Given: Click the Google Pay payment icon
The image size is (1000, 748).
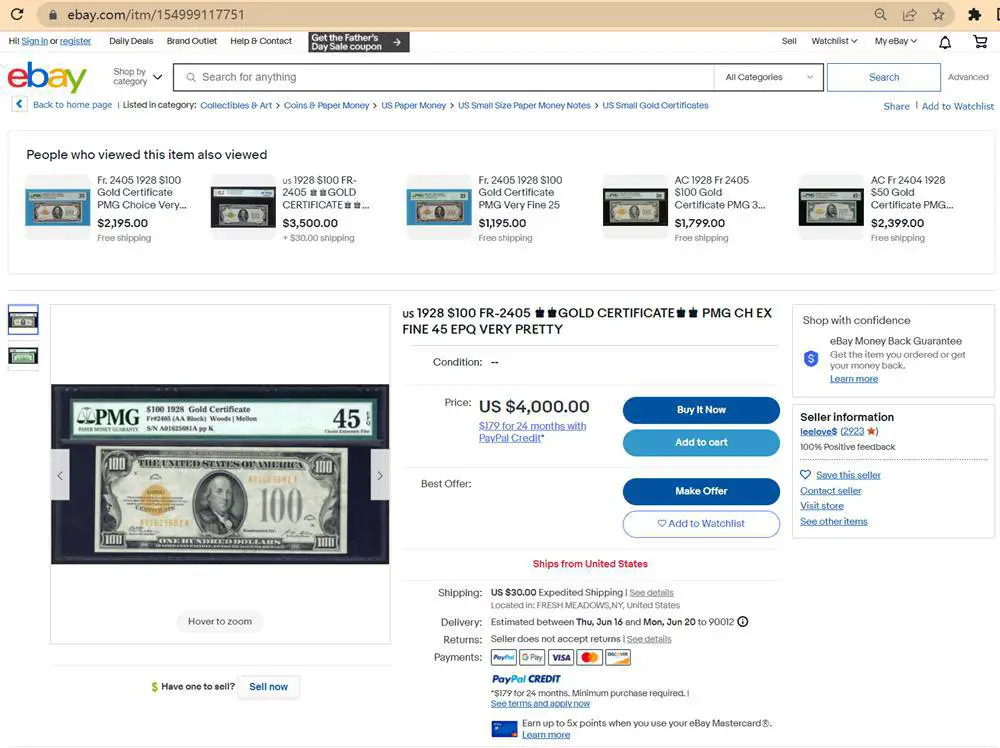Looking at the screenshot, I should (532, 657).
